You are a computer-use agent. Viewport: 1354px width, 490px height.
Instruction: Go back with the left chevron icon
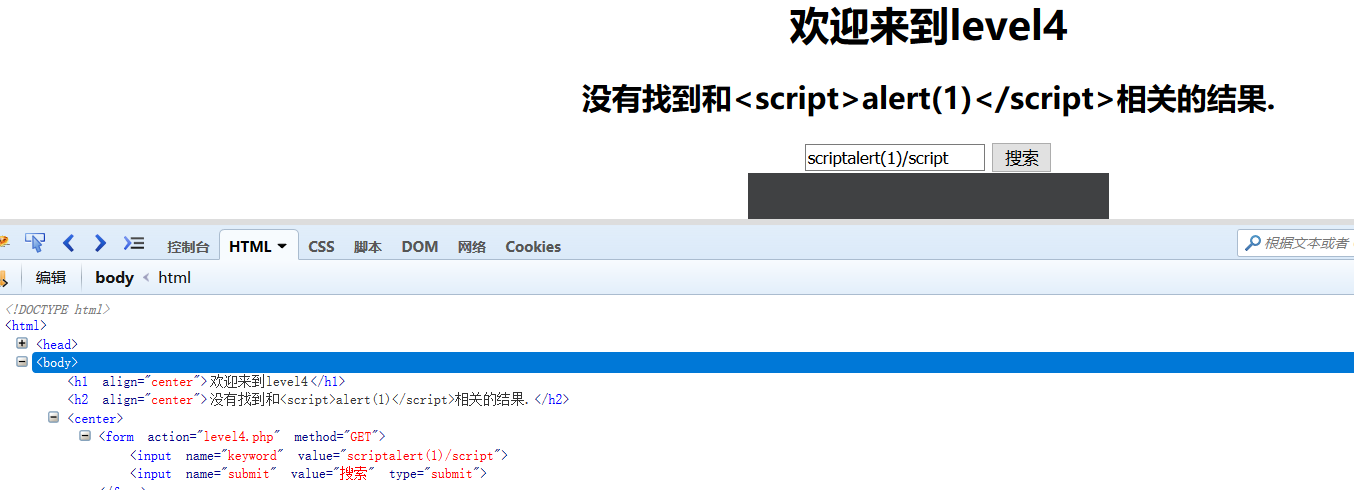click(68, 243)
